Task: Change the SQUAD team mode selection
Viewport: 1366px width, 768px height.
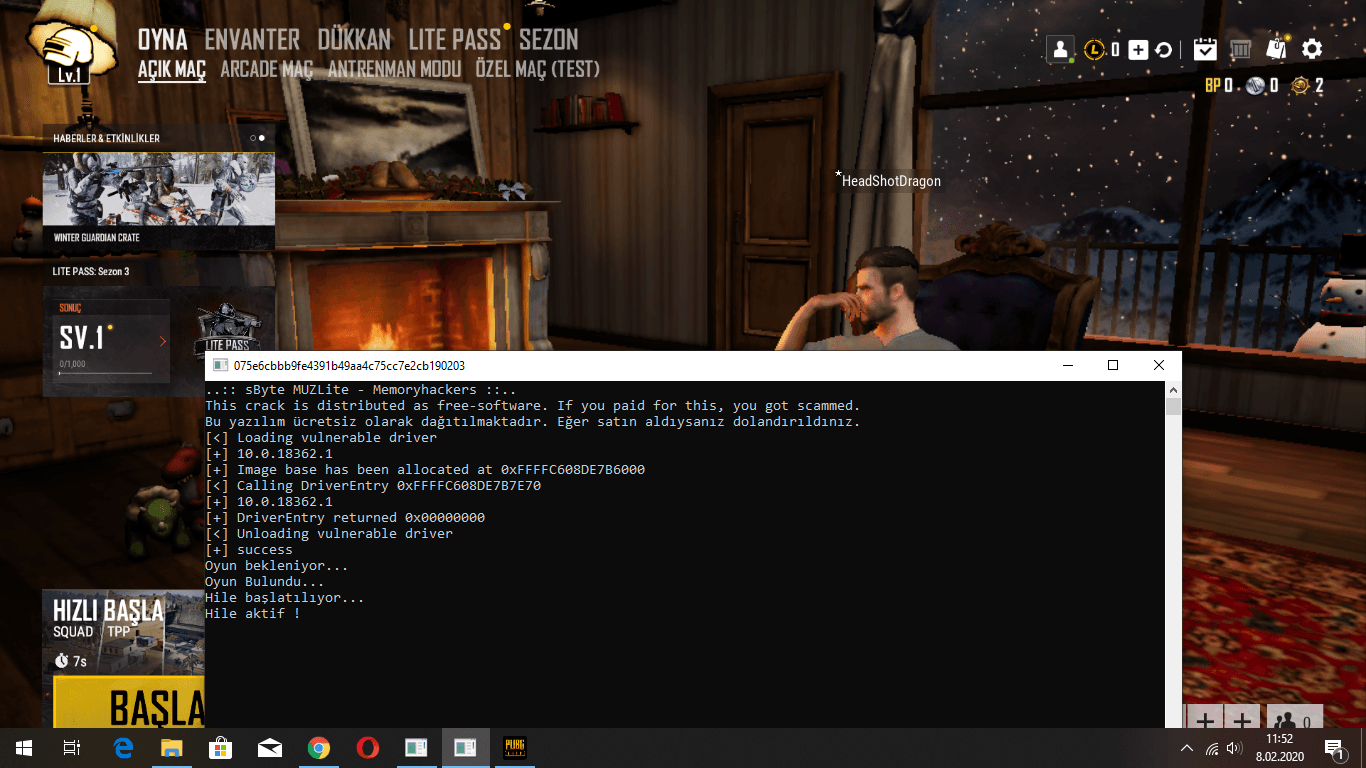Action: point(73,632)
